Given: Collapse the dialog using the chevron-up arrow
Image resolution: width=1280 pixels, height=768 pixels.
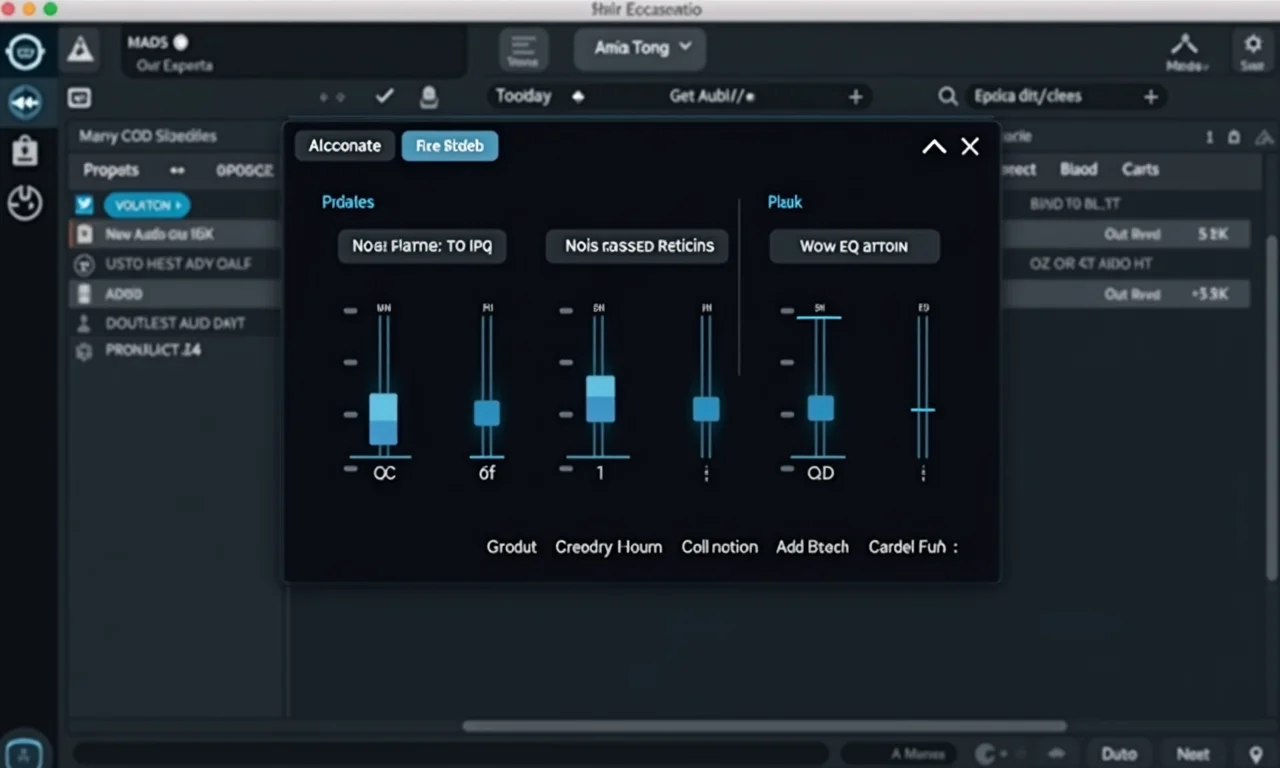Looking at the screenshot, I should tap(933, 146).
